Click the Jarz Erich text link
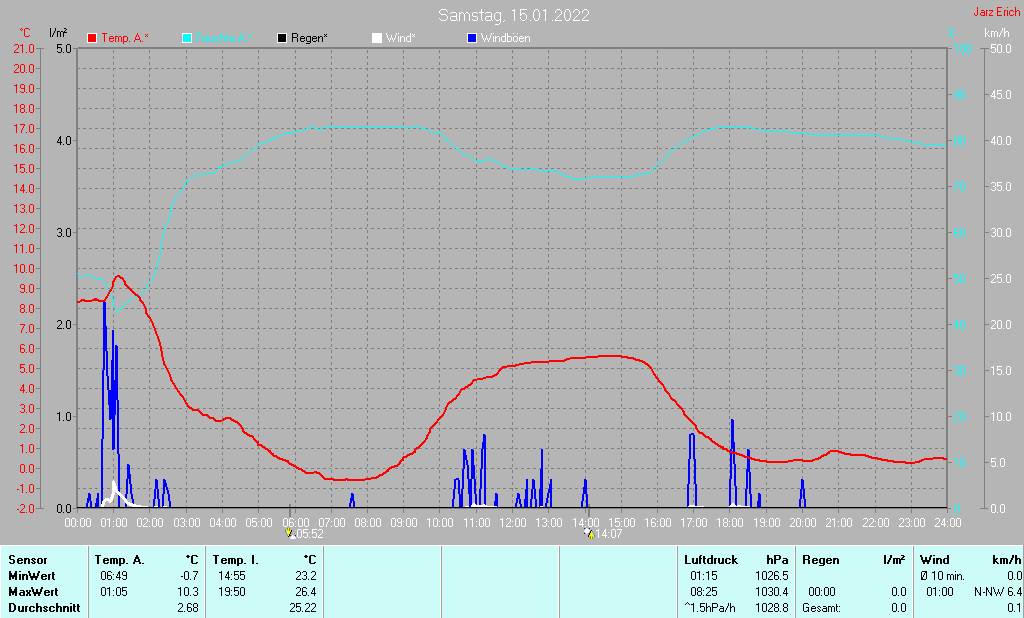Image resolution: width=1024 pixels, height=618 pixels. pos(997,12)
